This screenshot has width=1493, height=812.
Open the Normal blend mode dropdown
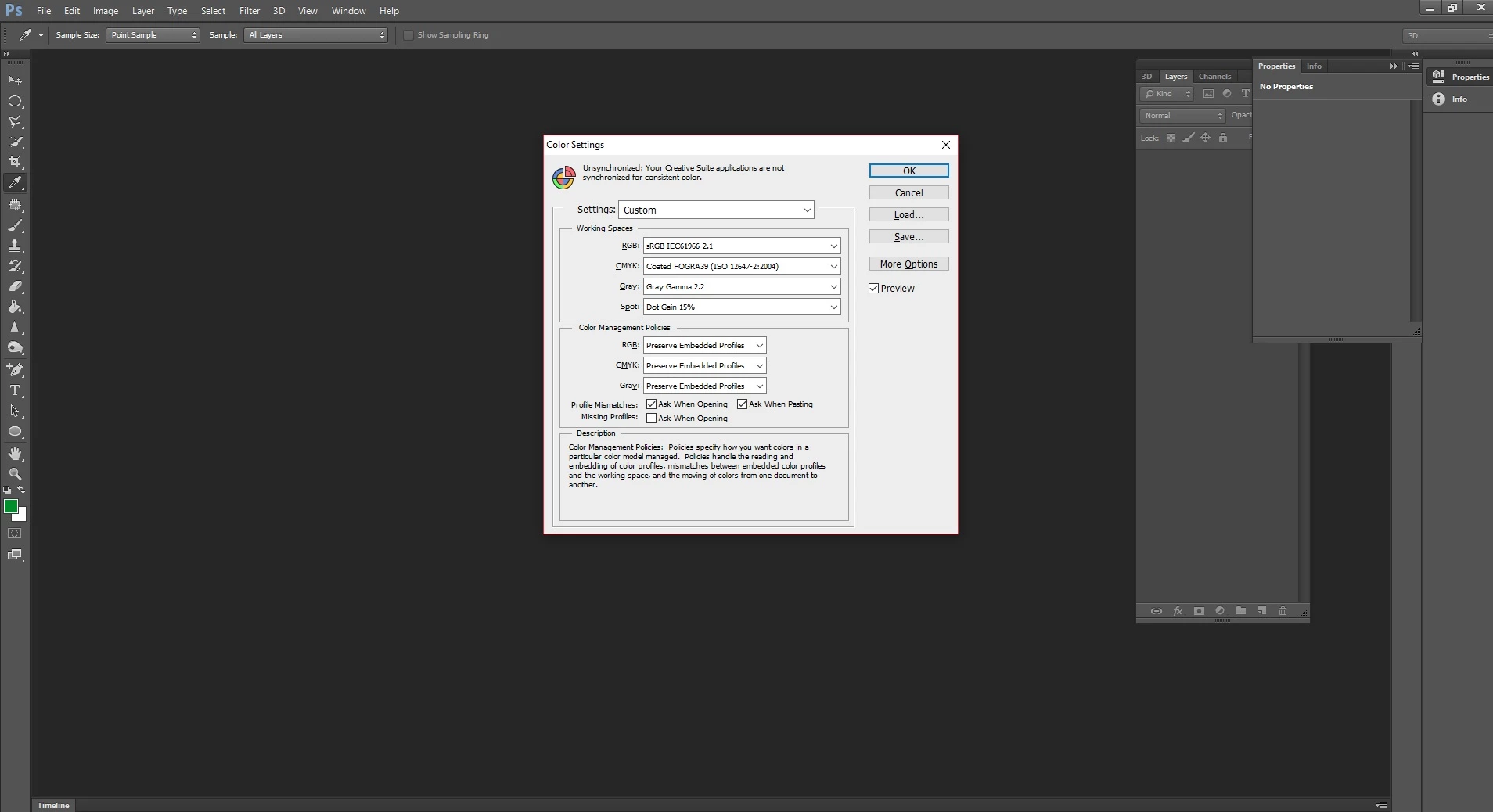(x=1182, y=116)
